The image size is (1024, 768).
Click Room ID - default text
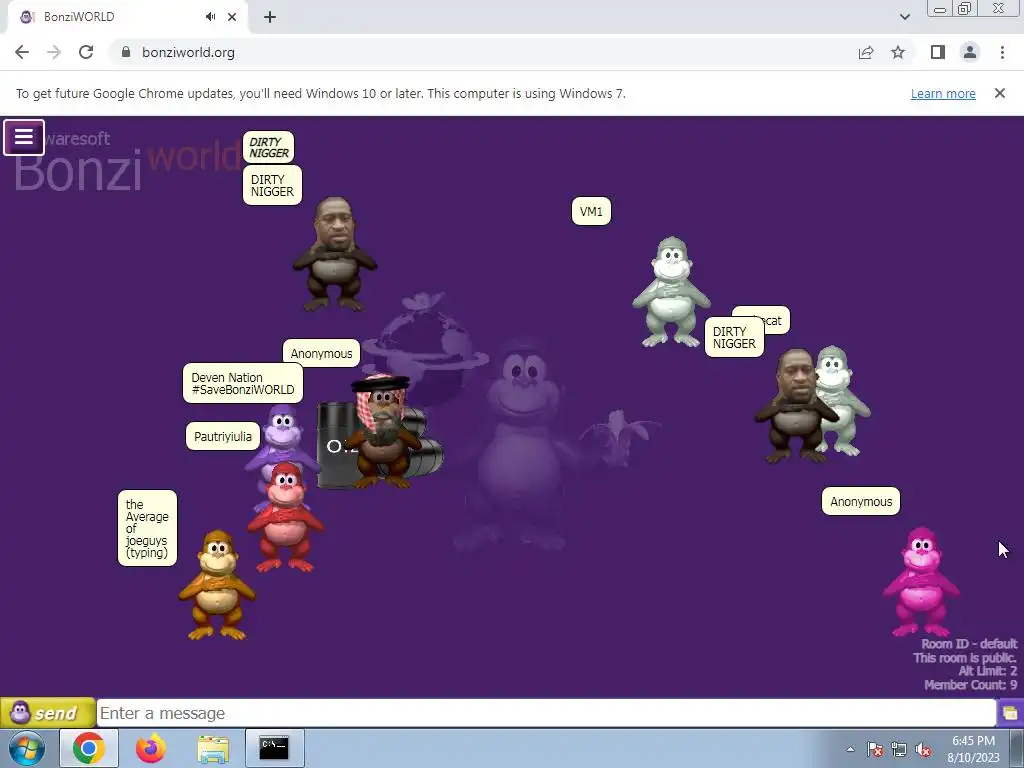pos(969,644)
